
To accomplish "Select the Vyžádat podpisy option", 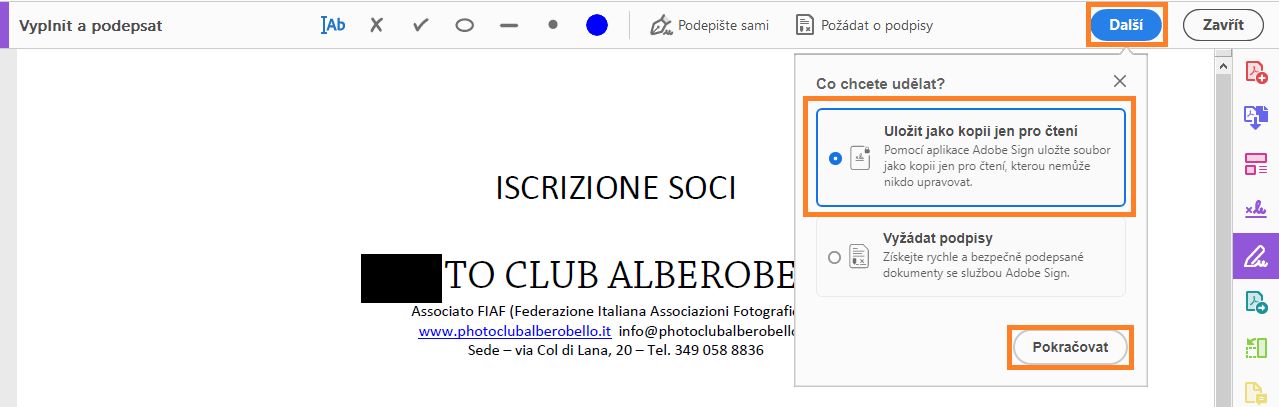I will tap(971, 257).
